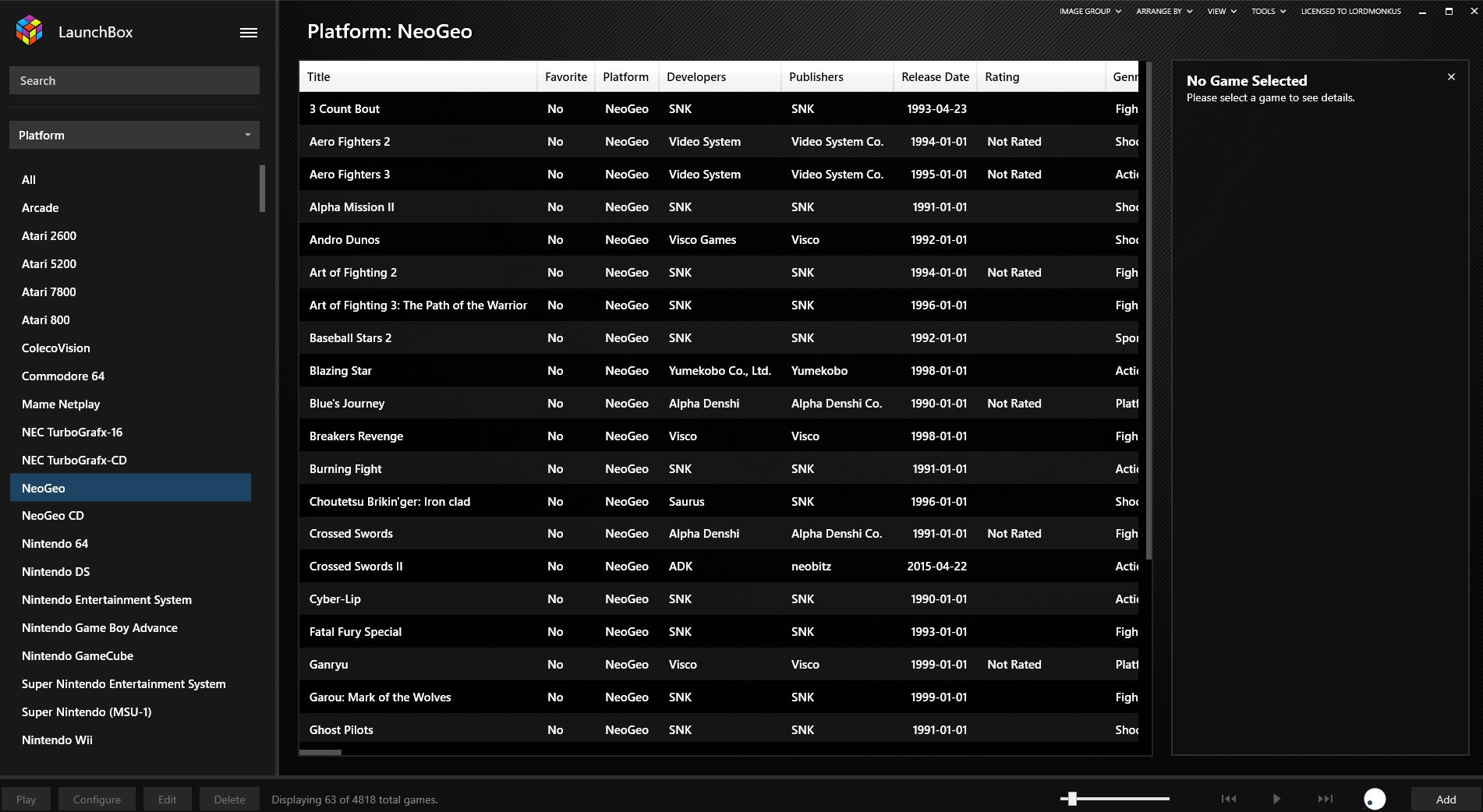Click the sidebar platform list scrollbar
This screenshot has width=1483, height=812.
coord(263,189)
